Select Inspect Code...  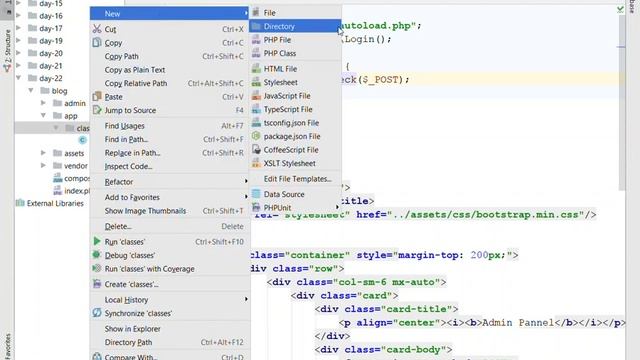tap(170, 166)
